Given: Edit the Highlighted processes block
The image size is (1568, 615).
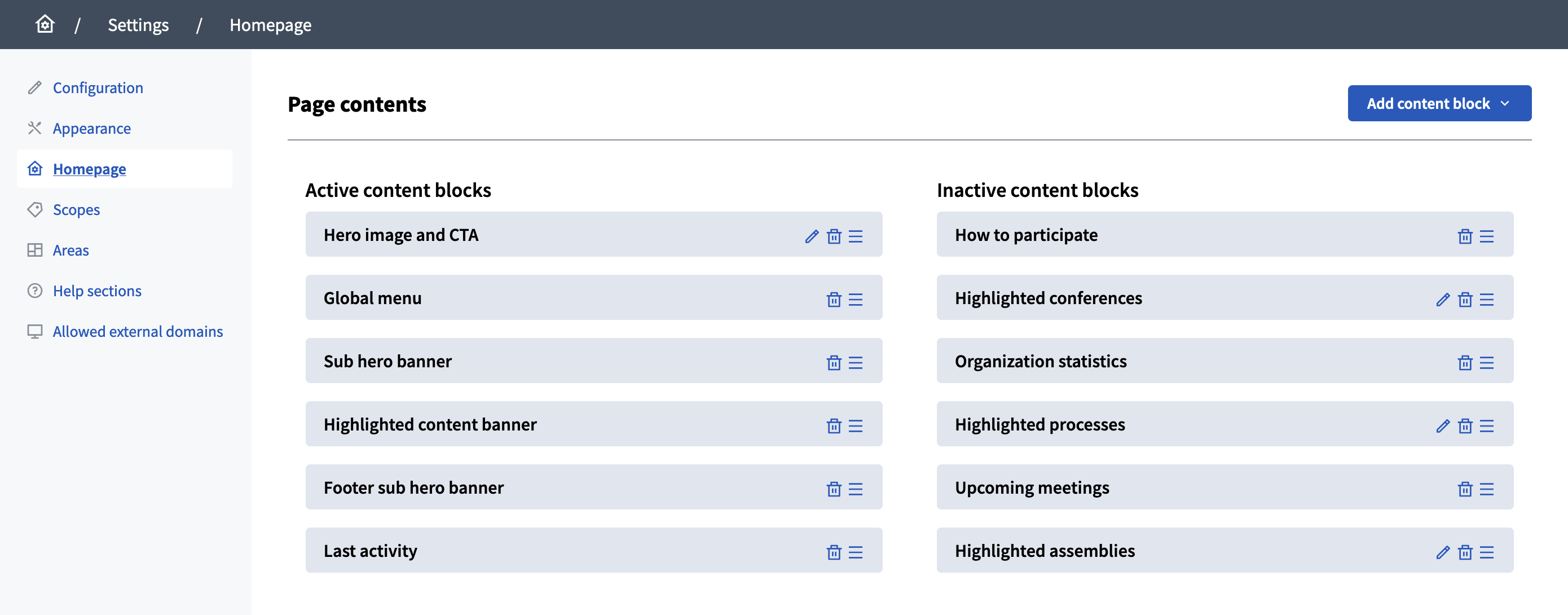Looking at the screenshot, I should click(x=1442, y=426).
